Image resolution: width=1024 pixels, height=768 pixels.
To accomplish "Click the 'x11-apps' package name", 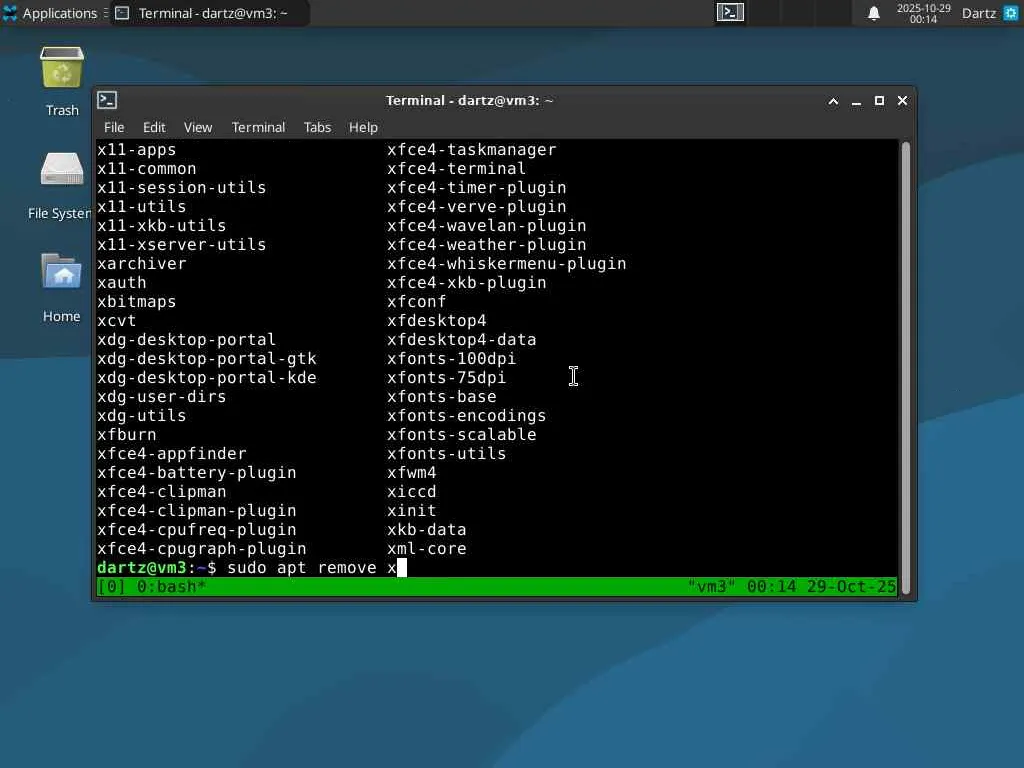I will tap(136, 150).
